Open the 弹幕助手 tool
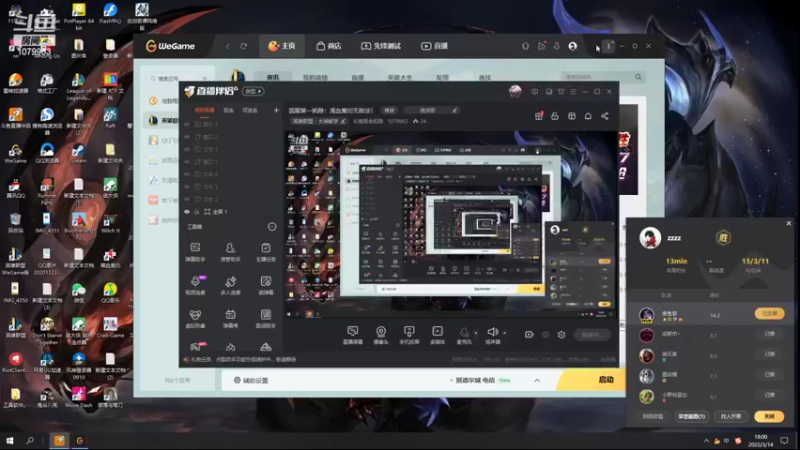The image size is (800, 450). pyautogui.click(x=195, y=252)
